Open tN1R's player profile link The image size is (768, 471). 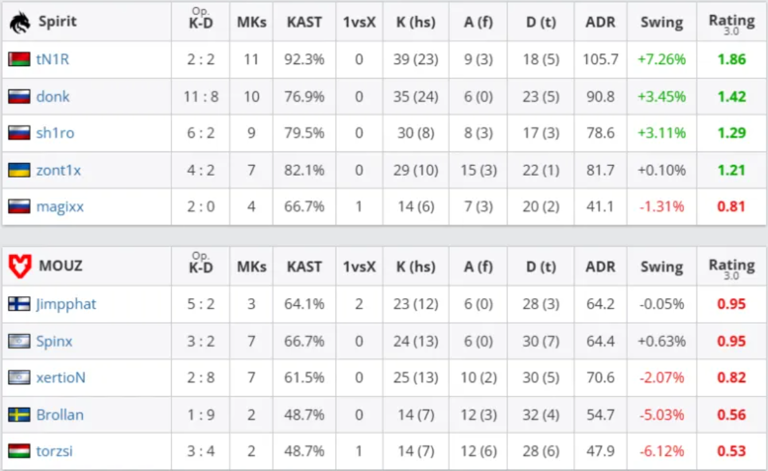tap(53, 59)
